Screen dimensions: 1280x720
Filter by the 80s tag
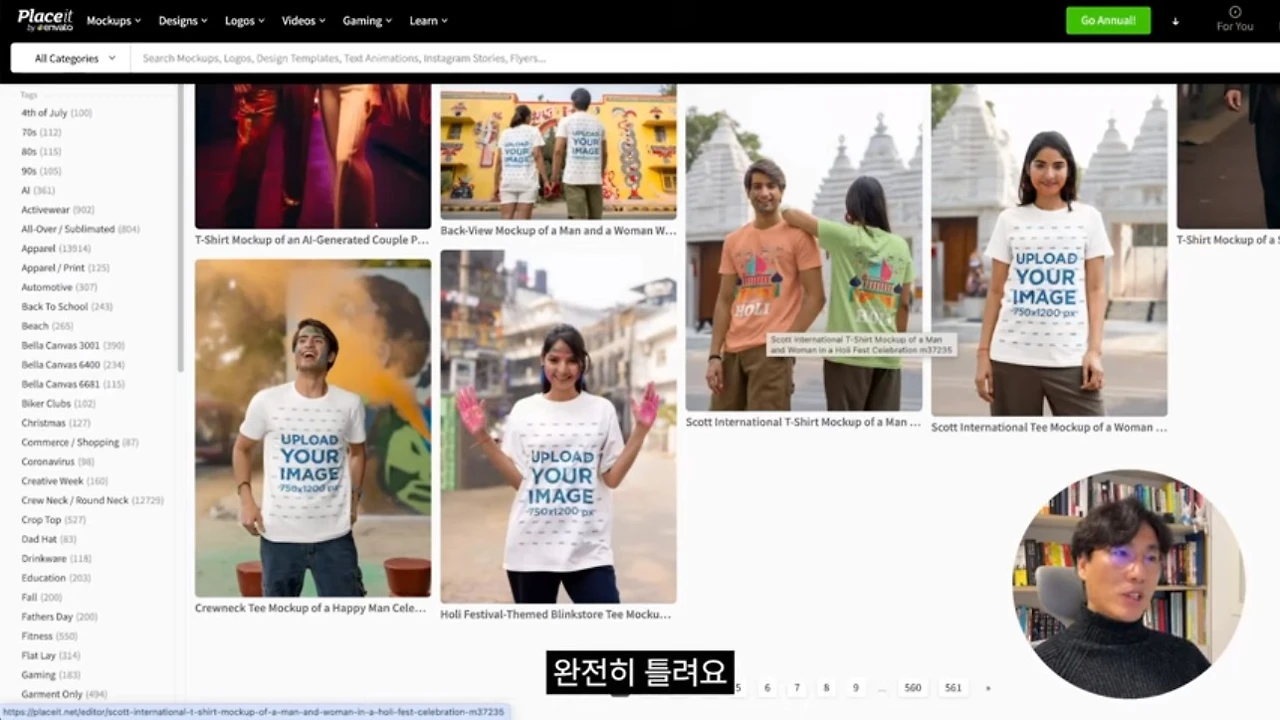coord(41,152)
